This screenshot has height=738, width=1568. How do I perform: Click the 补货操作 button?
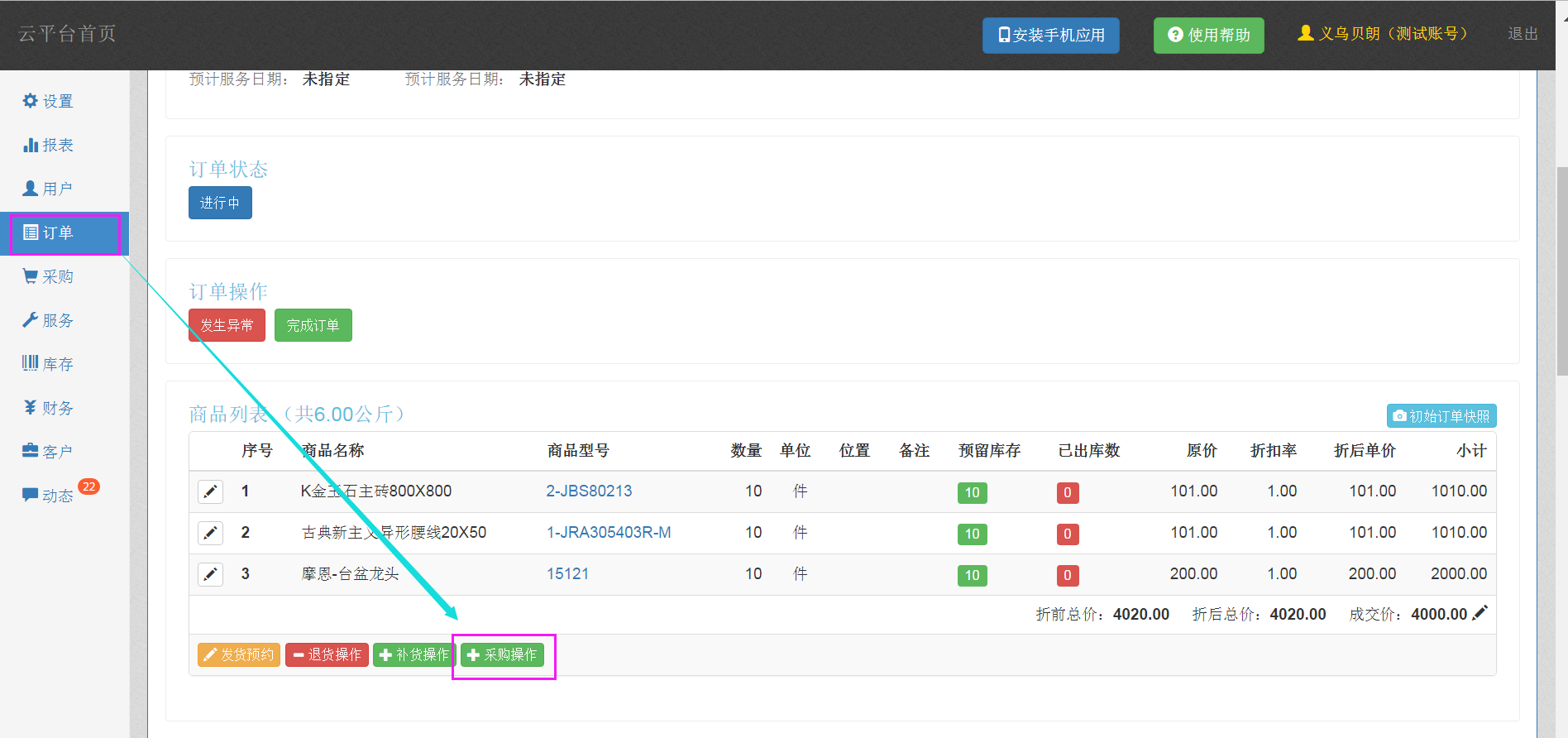point(414,654)
